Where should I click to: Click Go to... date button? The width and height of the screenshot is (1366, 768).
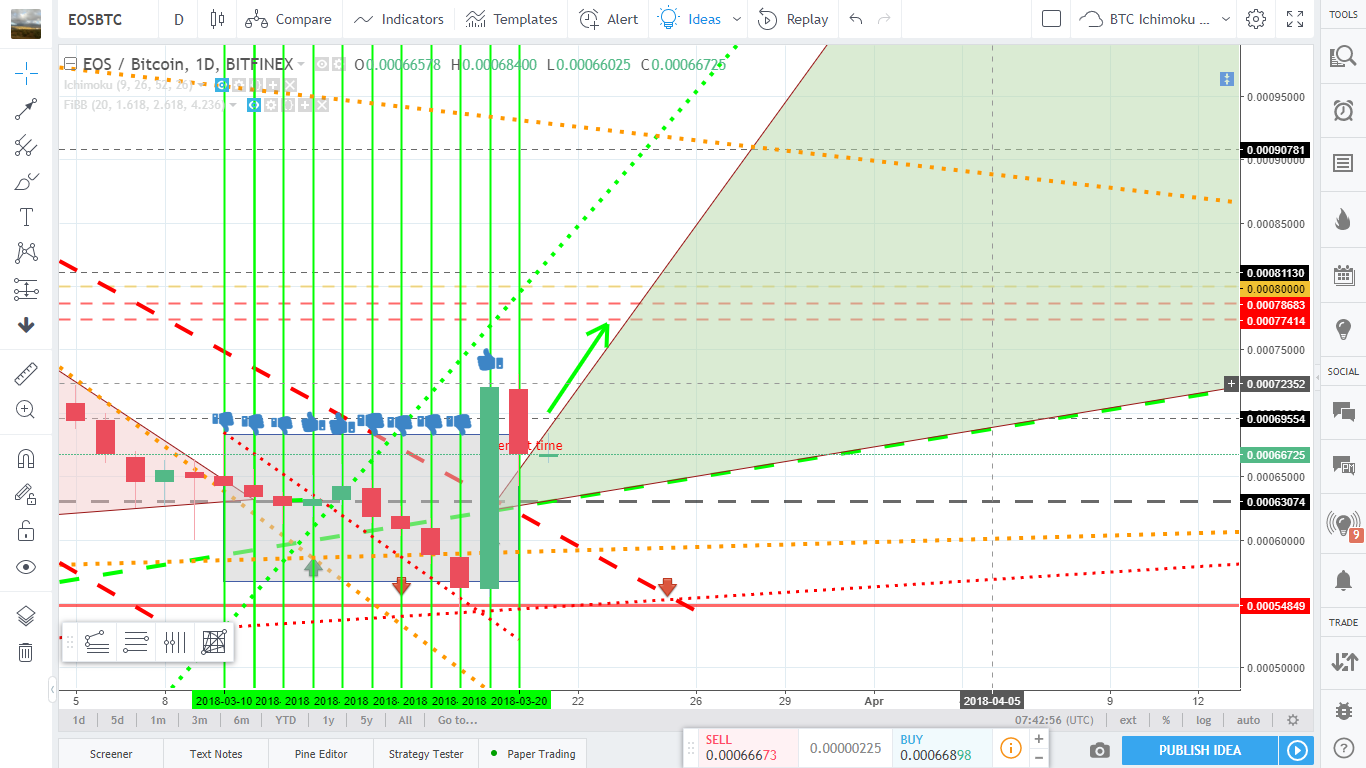pos(457,720)
